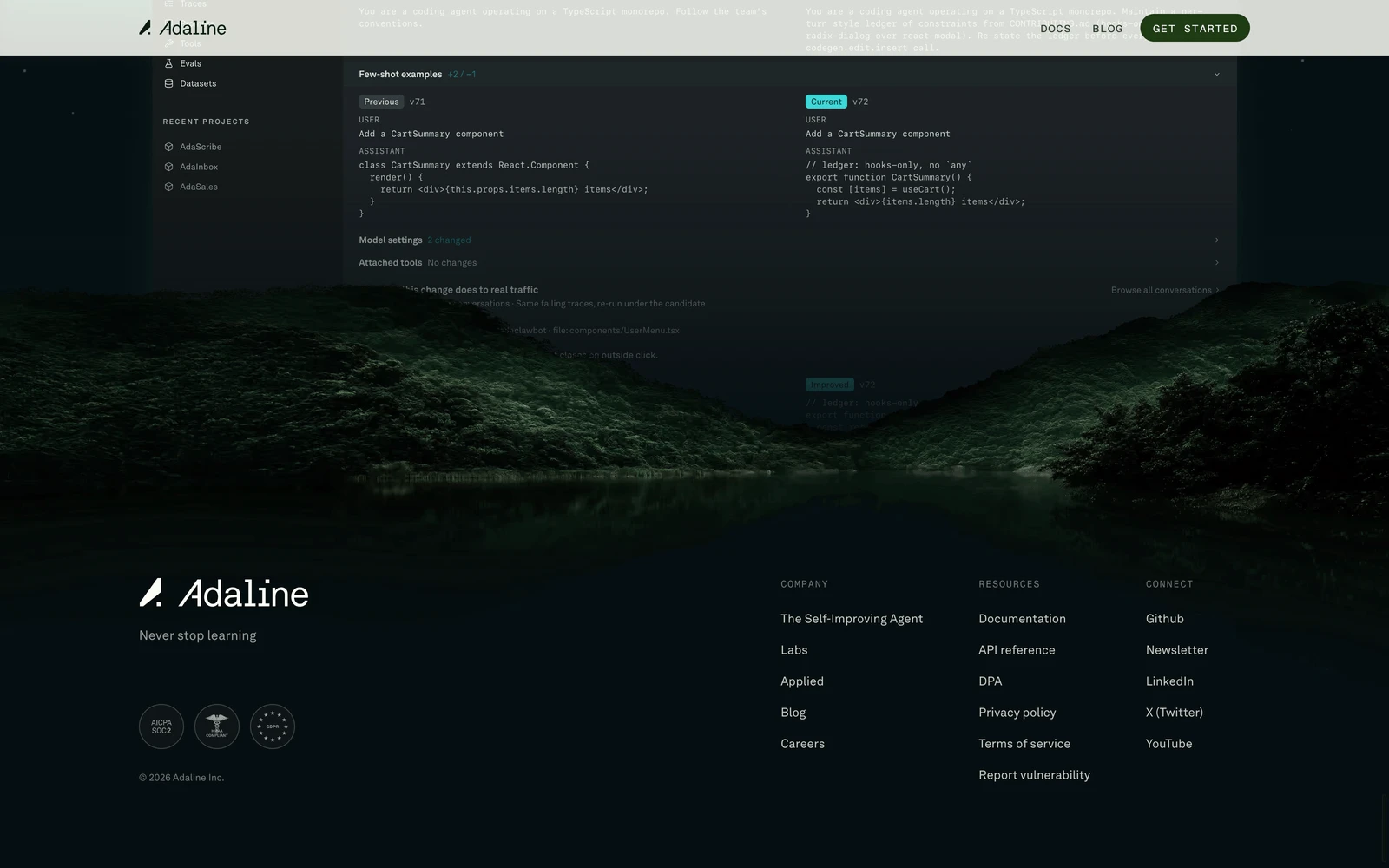Click Browse all conversations link

[x=1165, y=290]
